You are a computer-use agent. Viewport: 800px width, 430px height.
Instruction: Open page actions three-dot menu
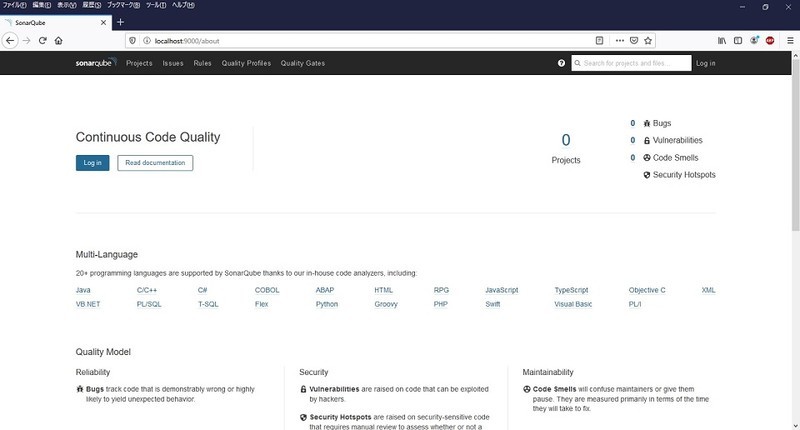tap(619, 41)
